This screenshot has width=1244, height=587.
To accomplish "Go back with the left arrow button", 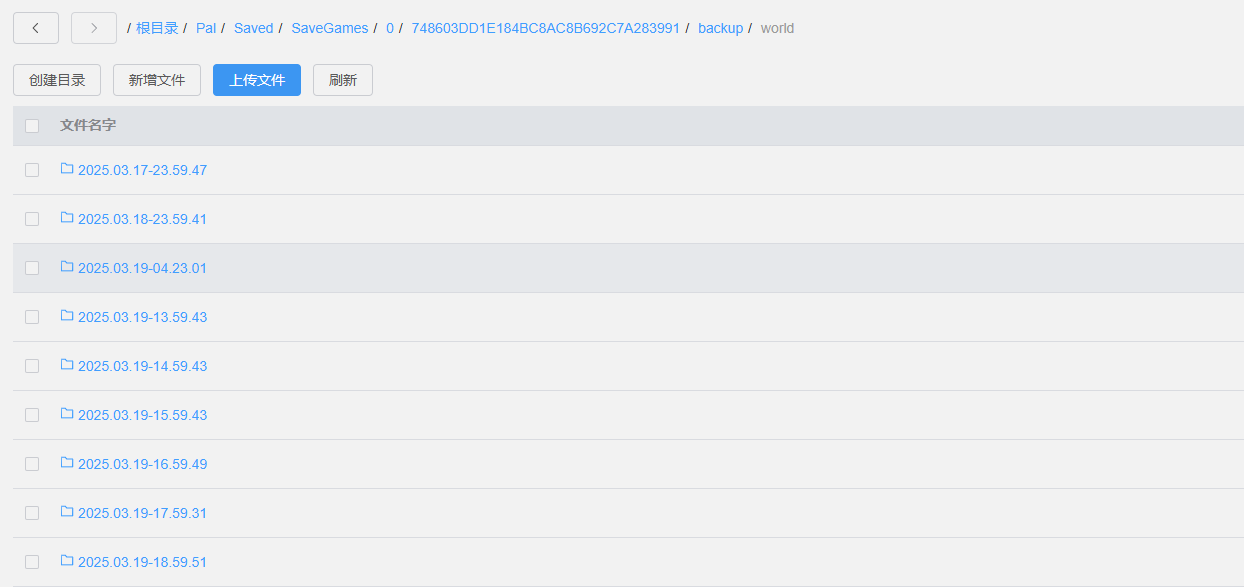I will pyautogui.click(x=36, y=28).
